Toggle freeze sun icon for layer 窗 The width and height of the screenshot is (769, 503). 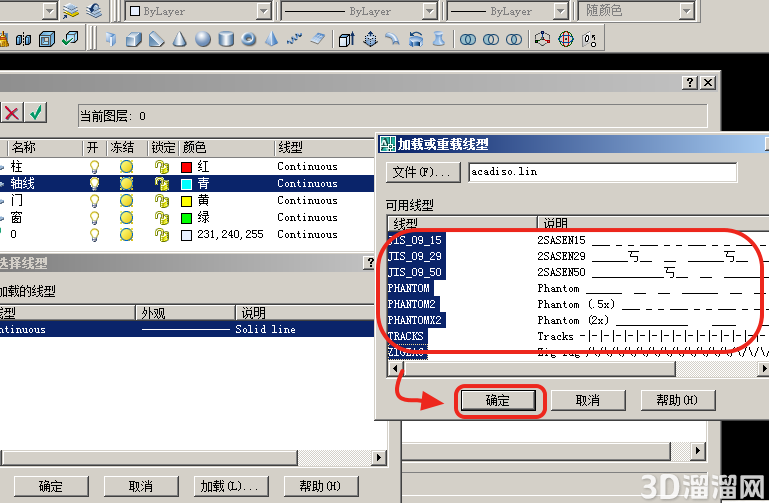point(127,218)
